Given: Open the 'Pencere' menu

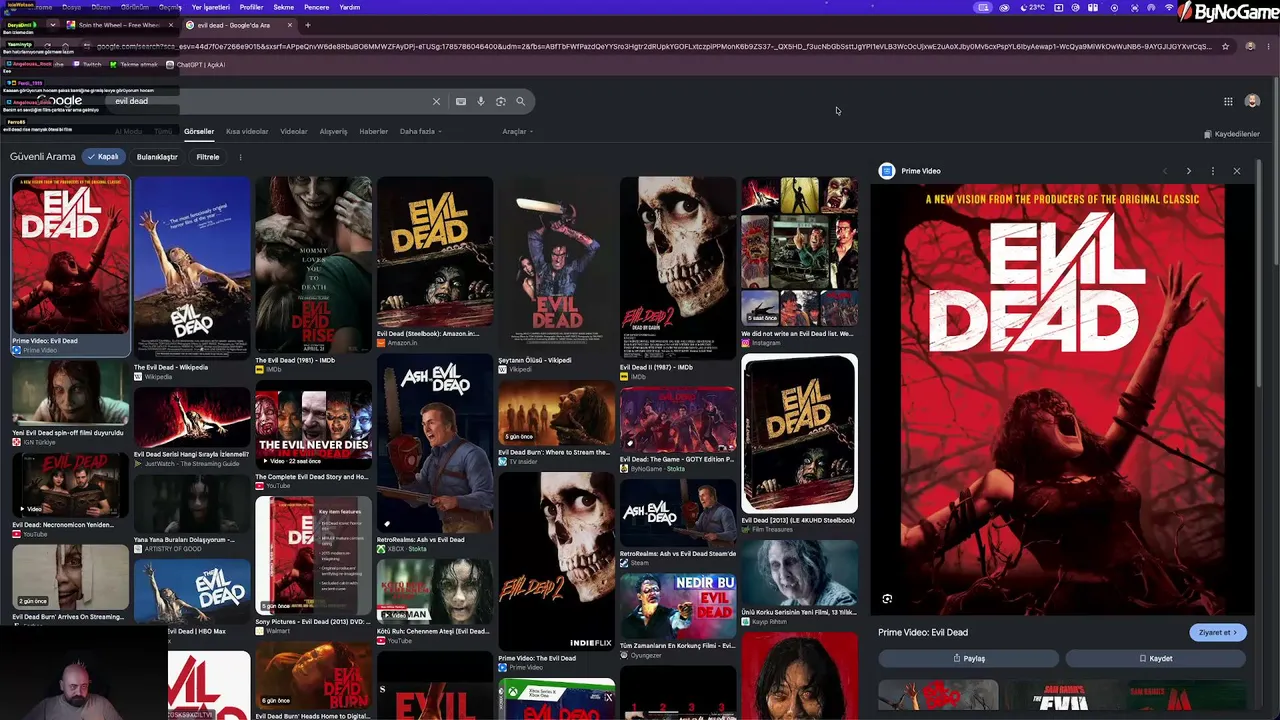Looking at the screenshot, I should click(317, 7).
